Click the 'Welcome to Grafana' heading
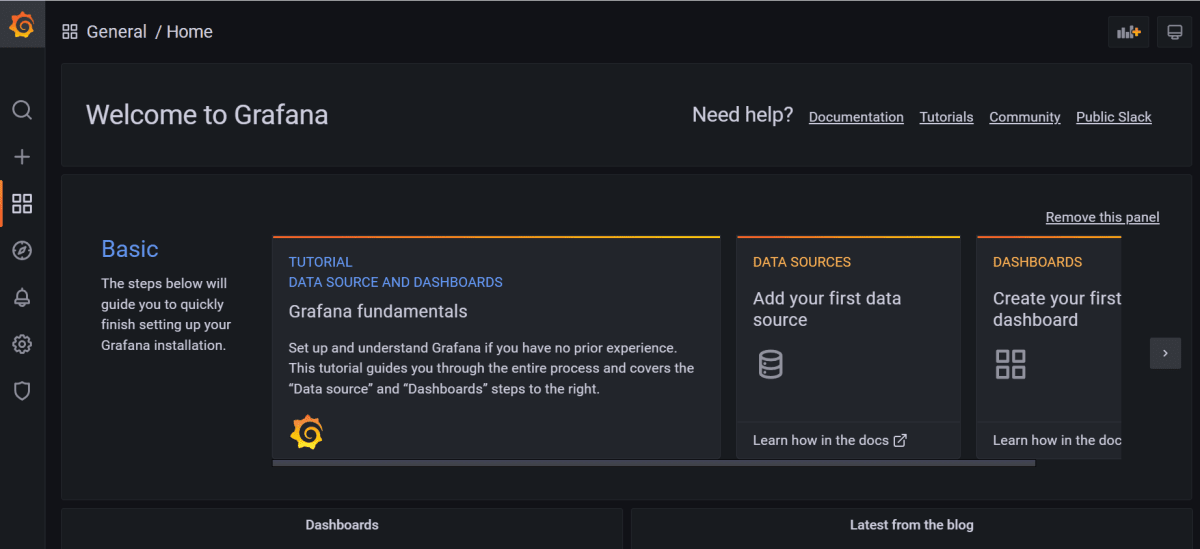Viewport: 1200px width, 549px height. pyautogui.click(x=207, y=115)
